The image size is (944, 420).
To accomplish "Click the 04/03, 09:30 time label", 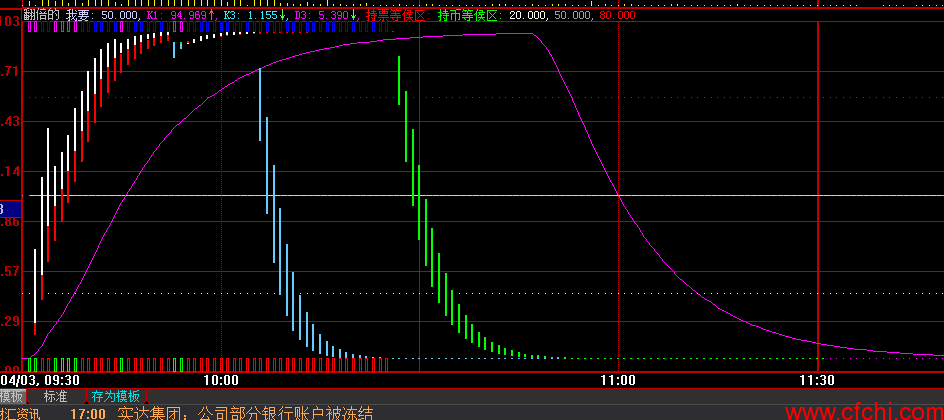I will point(40,380).
